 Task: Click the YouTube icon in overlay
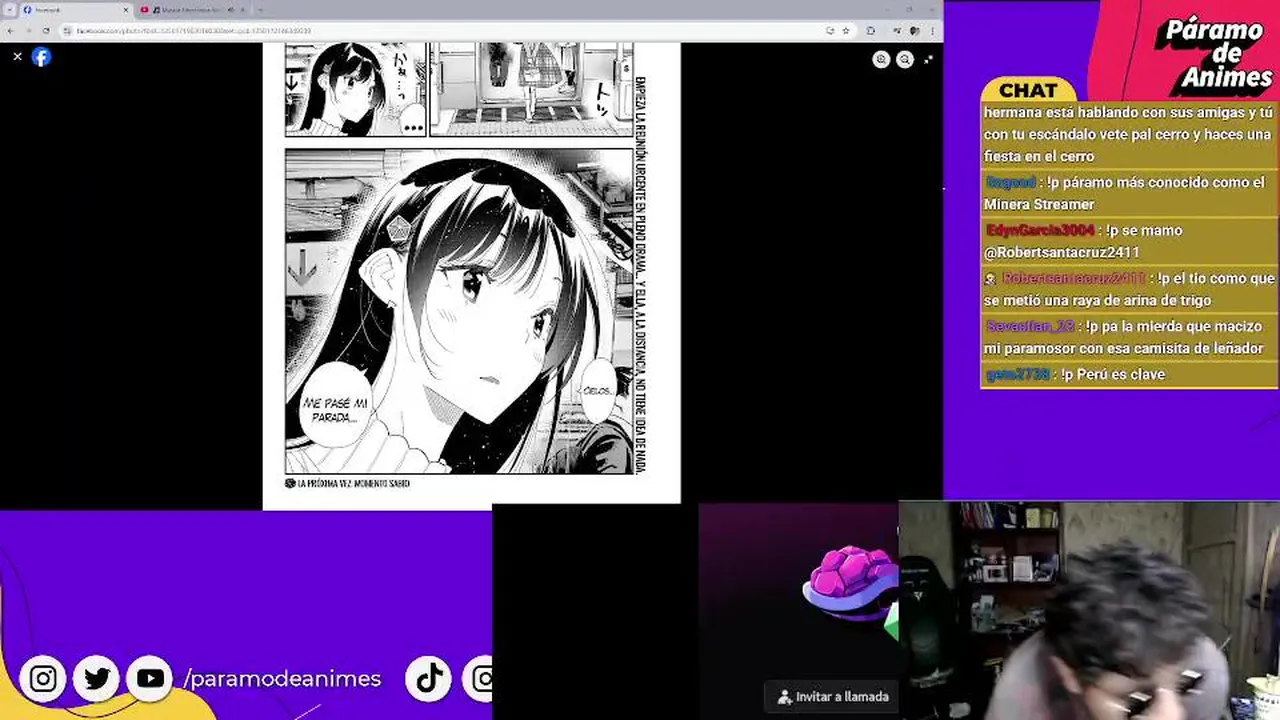(x=150, y=679)
